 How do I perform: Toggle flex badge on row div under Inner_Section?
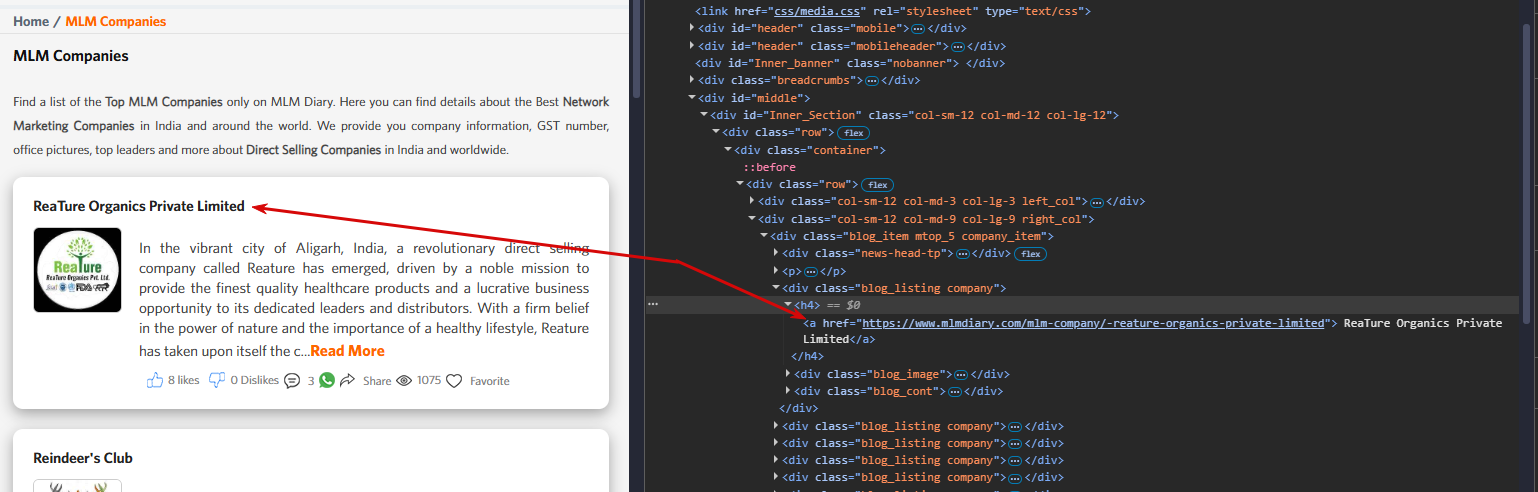tap(853, 132)
